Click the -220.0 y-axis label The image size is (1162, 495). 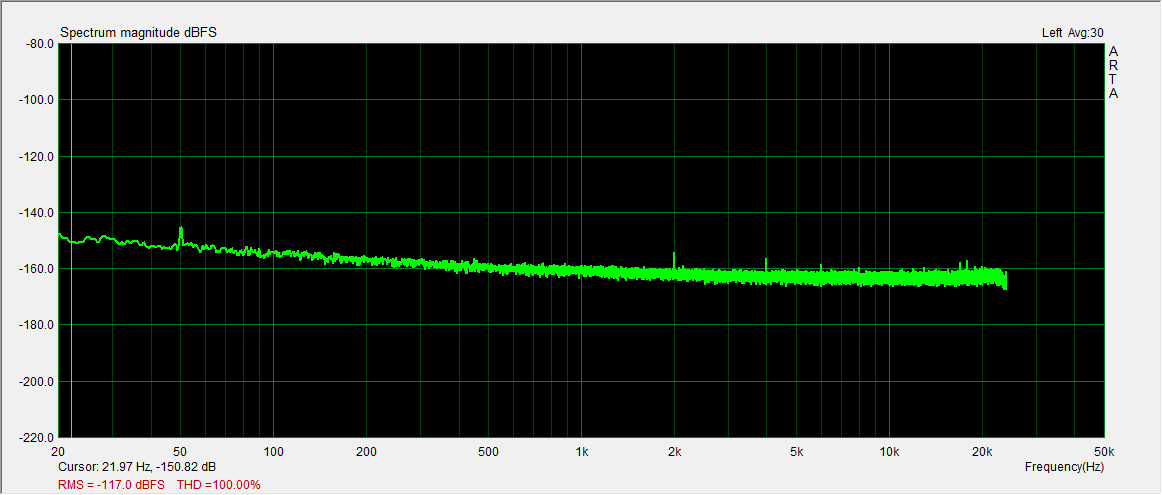pyautogui.click(x=36, y=438)
